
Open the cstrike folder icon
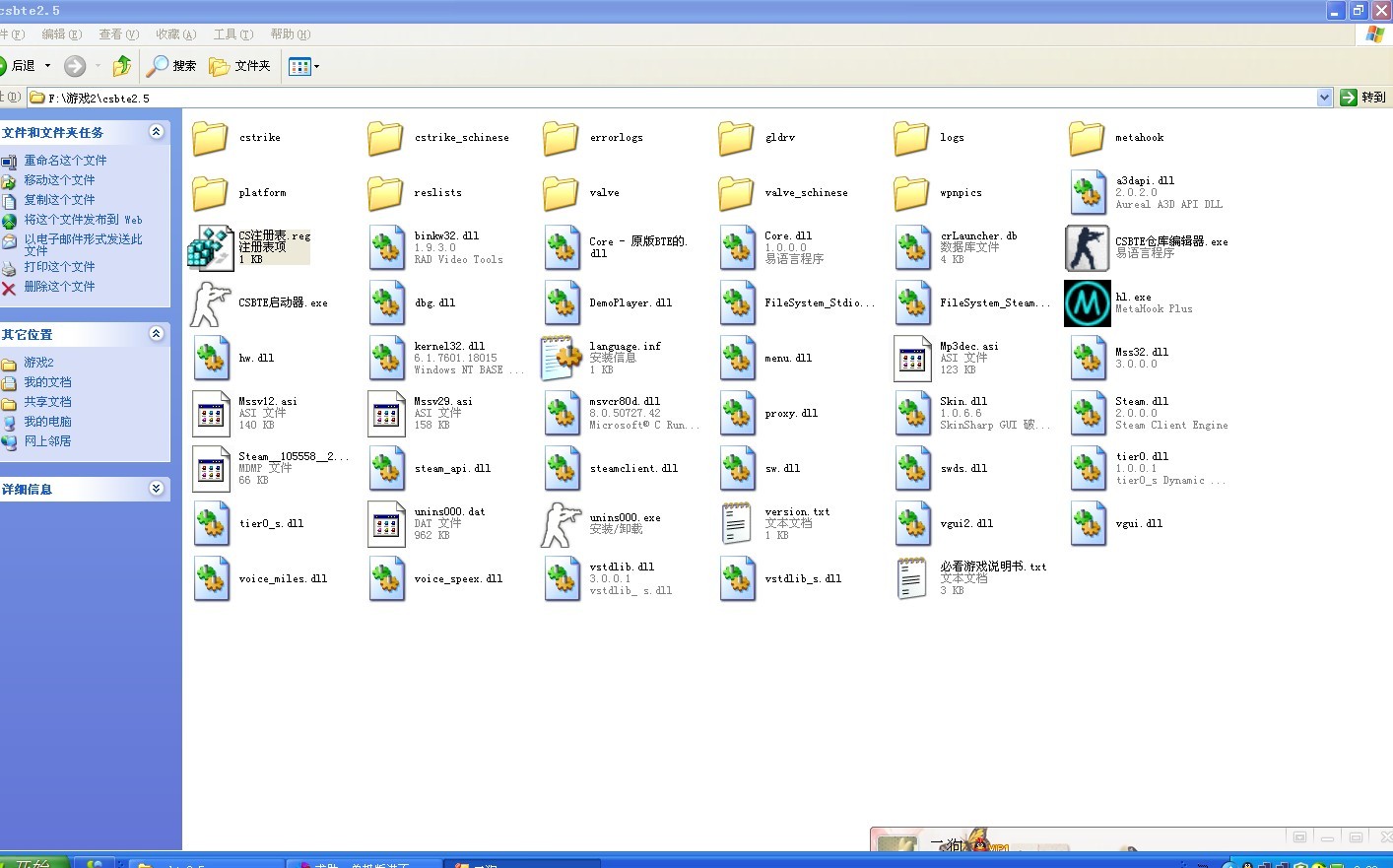(210, 138)
